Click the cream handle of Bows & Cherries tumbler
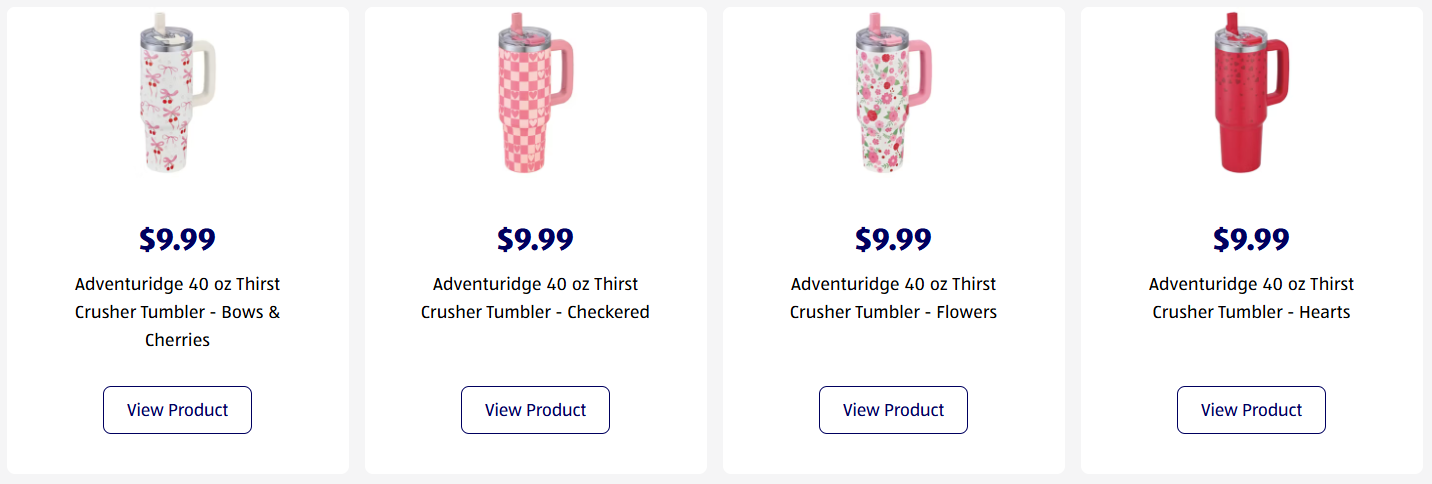1432x484 pixels. (209, 72)
